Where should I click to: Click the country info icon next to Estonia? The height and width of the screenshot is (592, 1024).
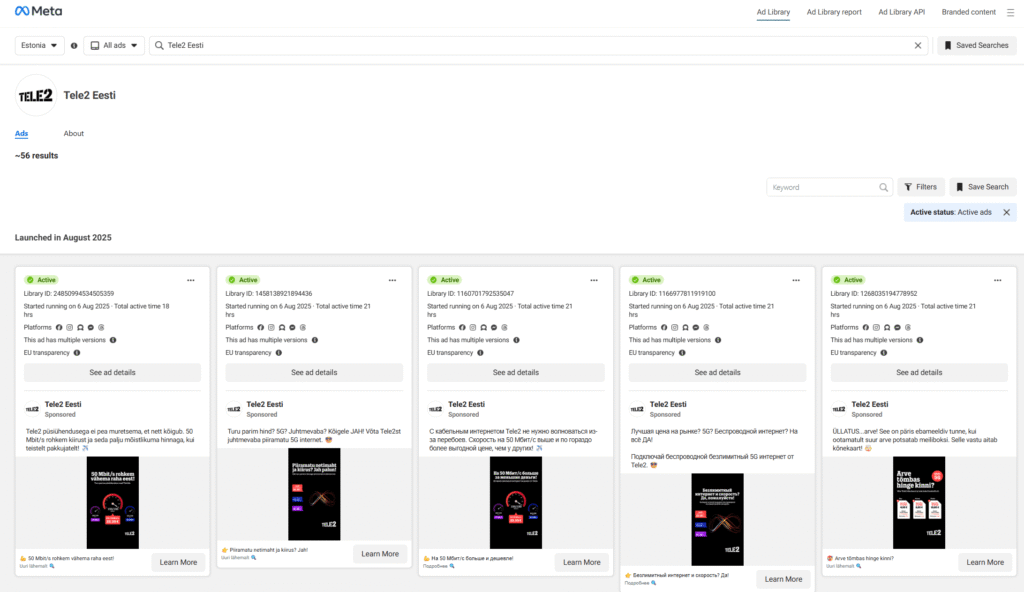tap(74, 46)
